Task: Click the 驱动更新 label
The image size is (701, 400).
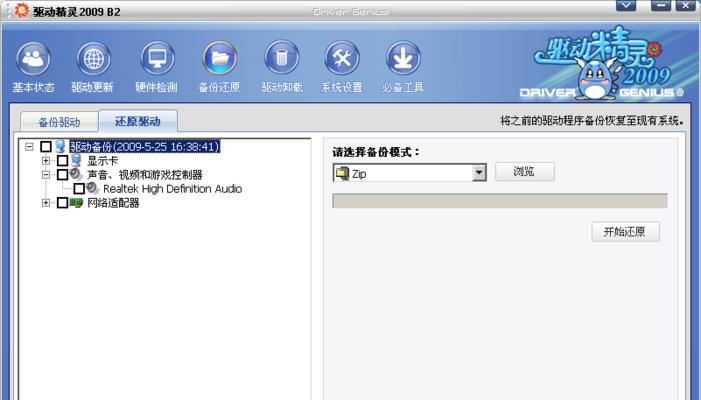Action: pos(92,87)
